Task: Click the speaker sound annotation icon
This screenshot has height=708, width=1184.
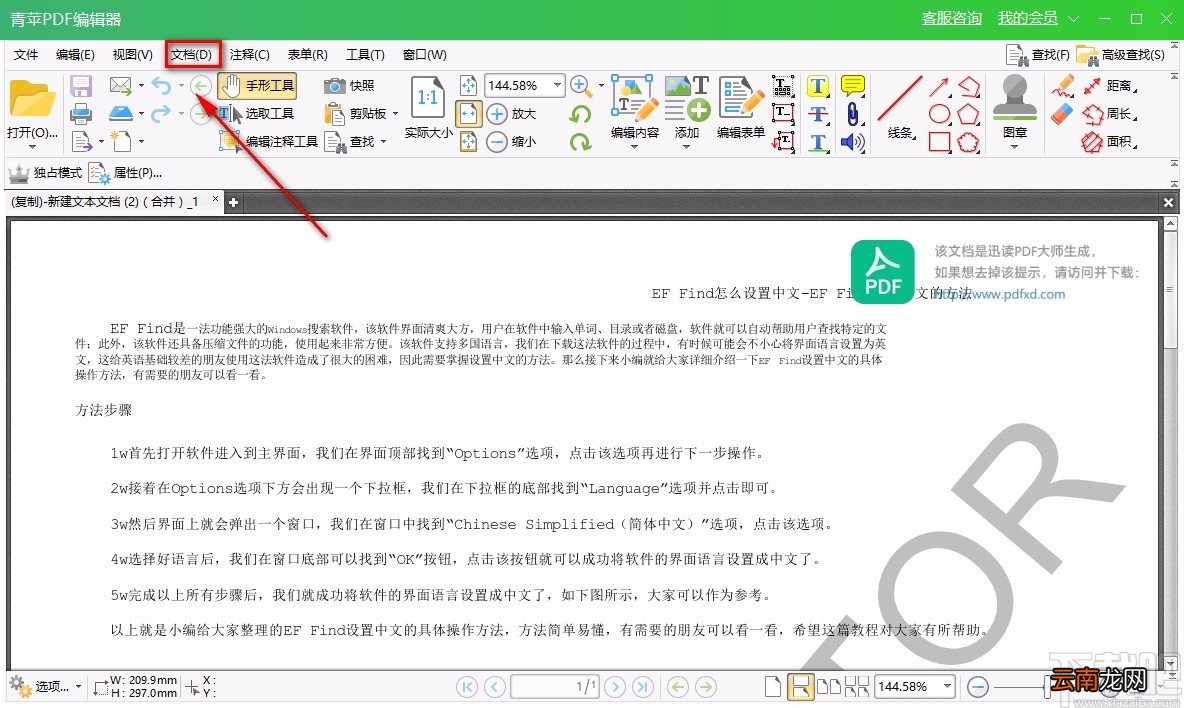Action: (x=853, y=142)
